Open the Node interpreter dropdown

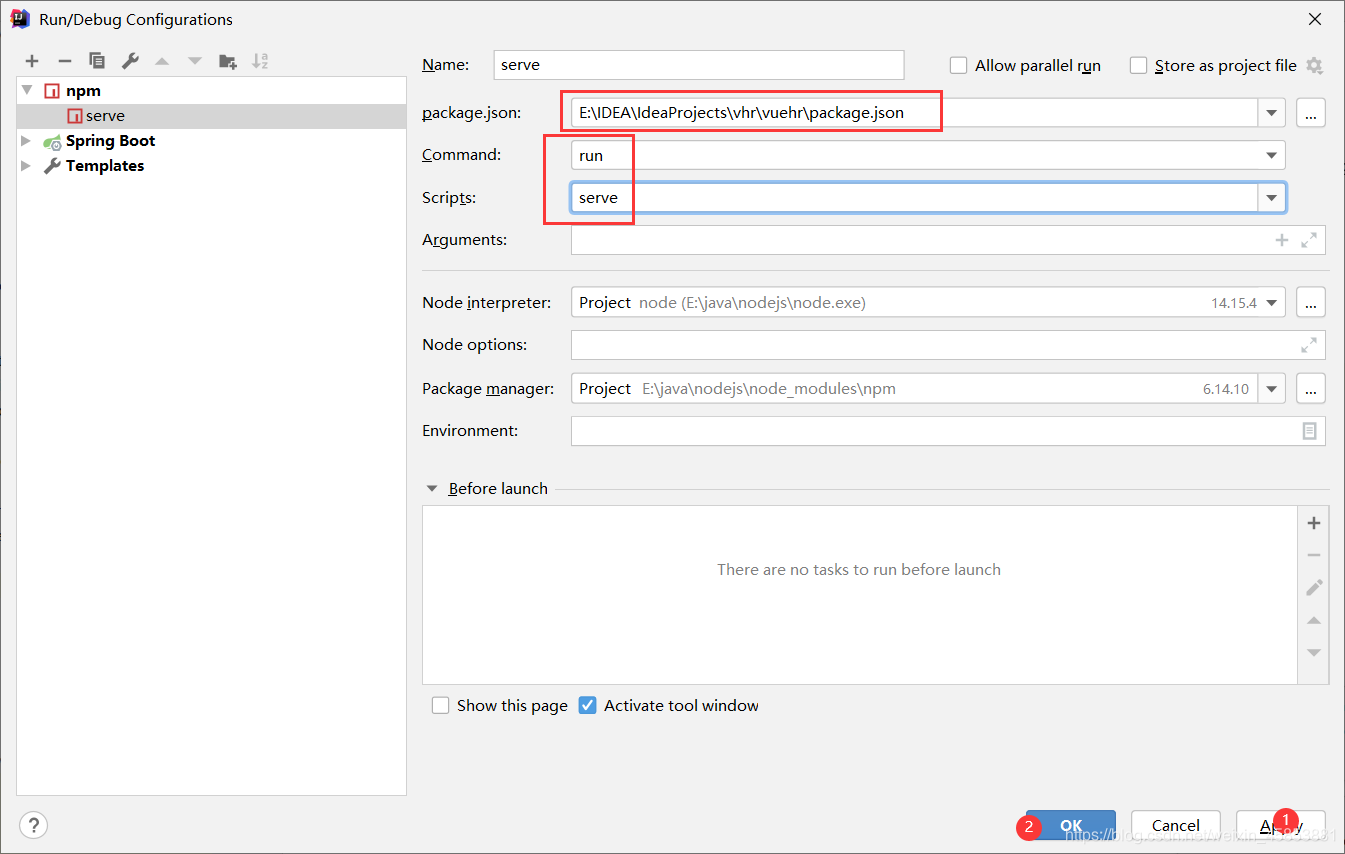[x=1272, y=302]
